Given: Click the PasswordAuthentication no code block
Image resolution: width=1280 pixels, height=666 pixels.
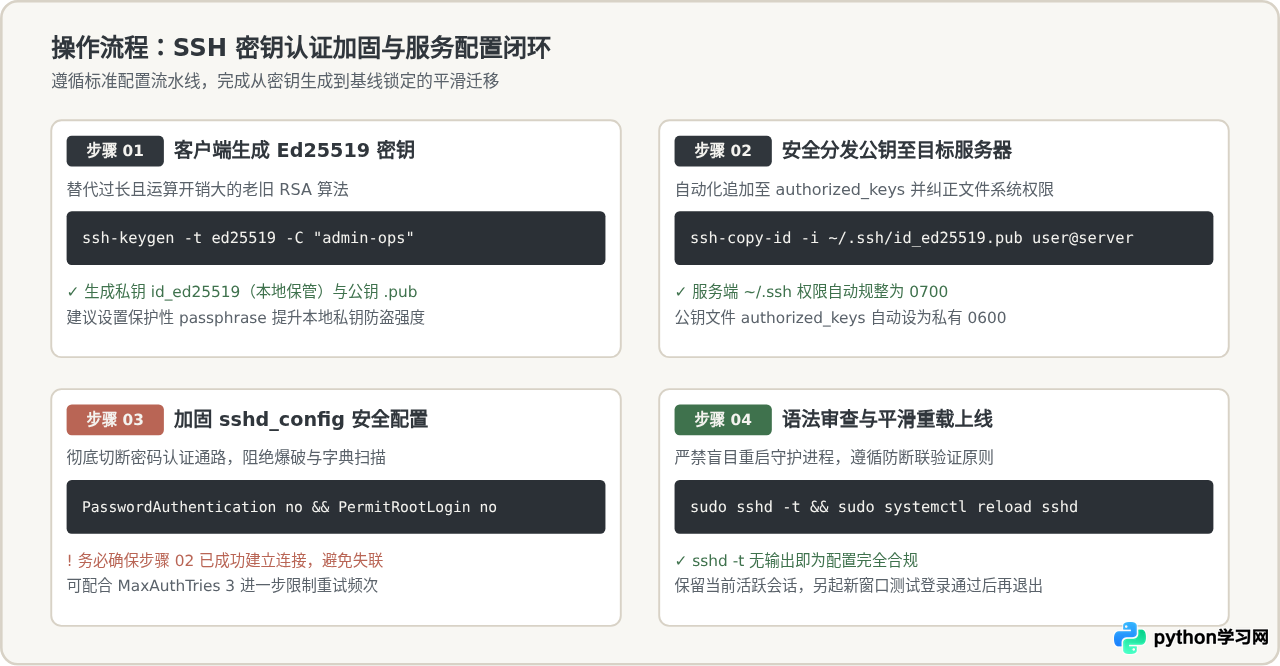Looking at the screenshot, I should click(336, 507).
